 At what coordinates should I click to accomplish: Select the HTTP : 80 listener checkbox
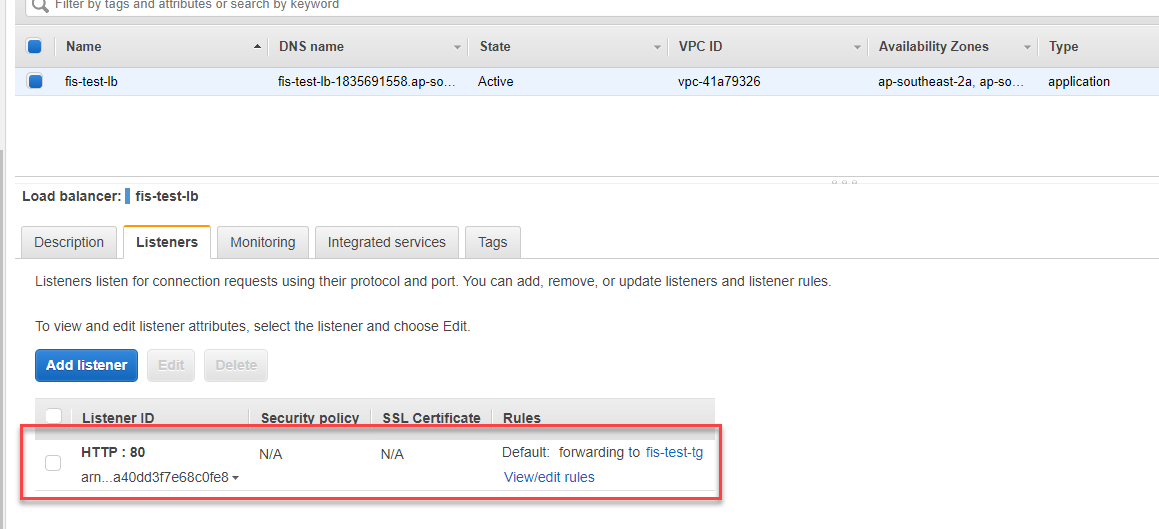coord(53,463)
